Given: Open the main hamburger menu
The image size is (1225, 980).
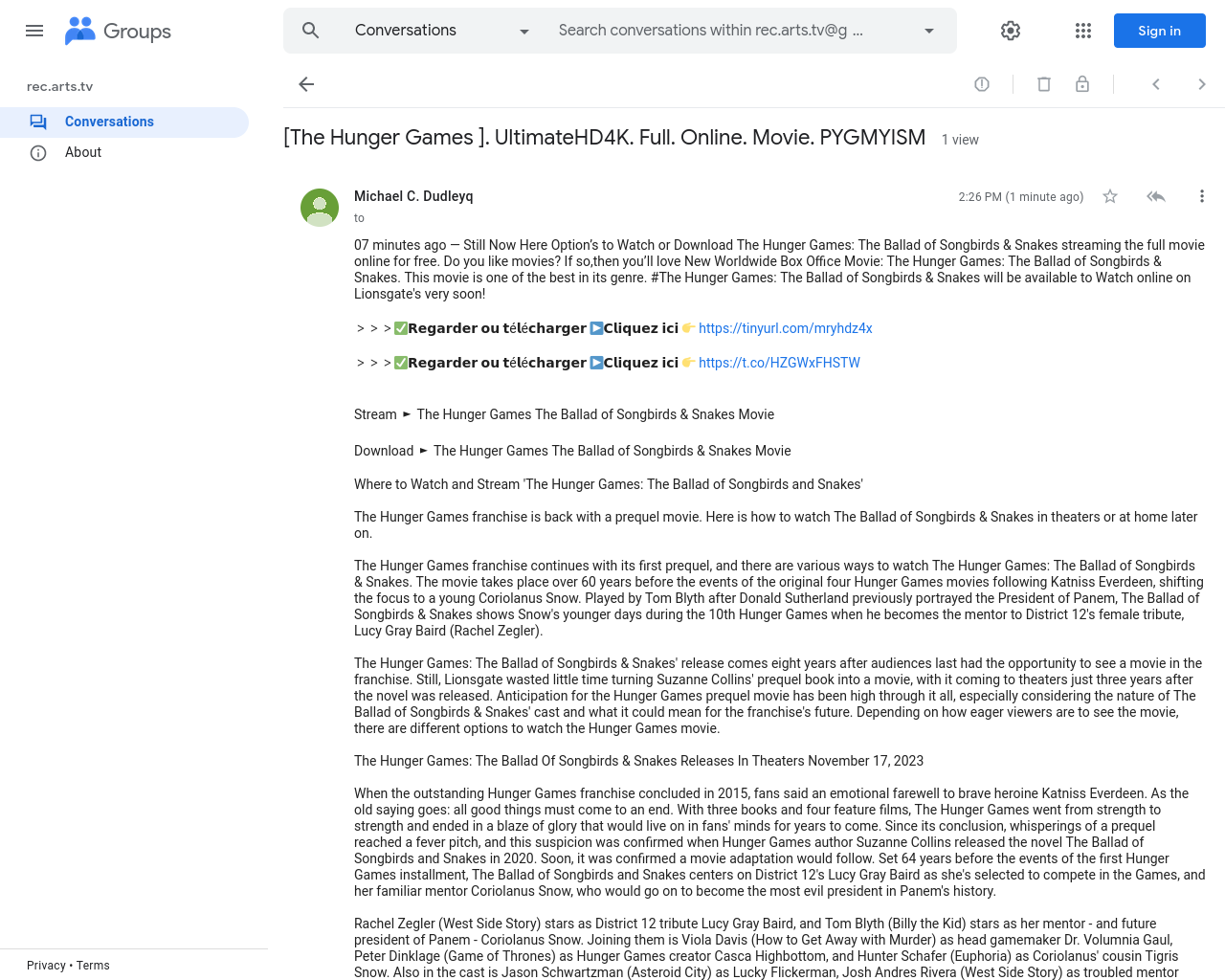Looking at the screenshot, I should click(x=34, y=31).
